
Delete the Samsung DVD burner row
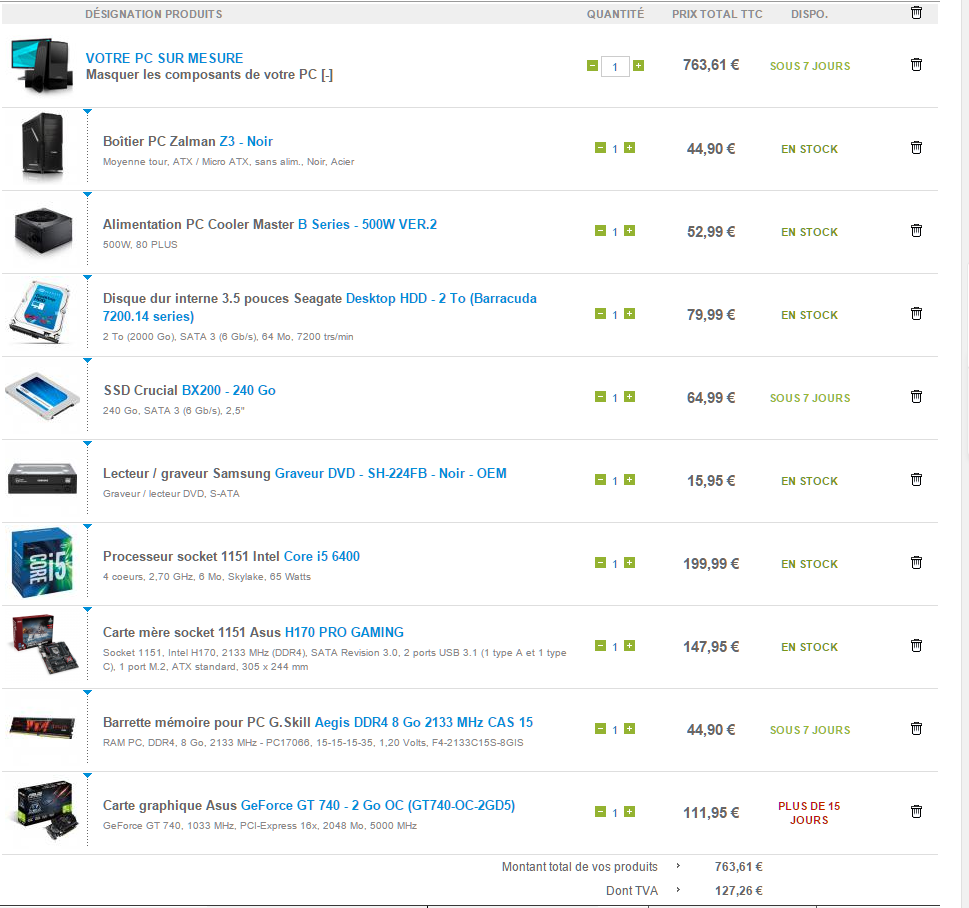916,480
